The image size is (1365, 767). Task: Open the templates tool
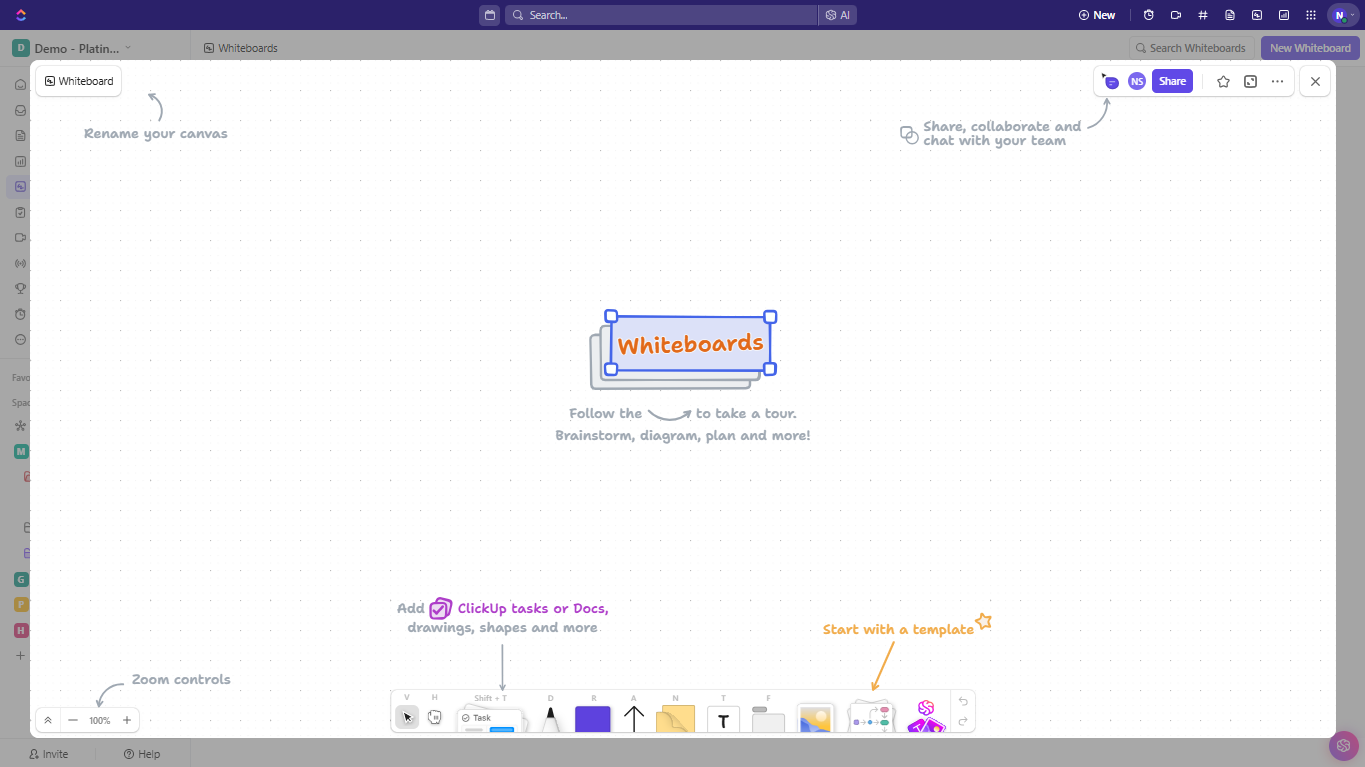point(872,718)
